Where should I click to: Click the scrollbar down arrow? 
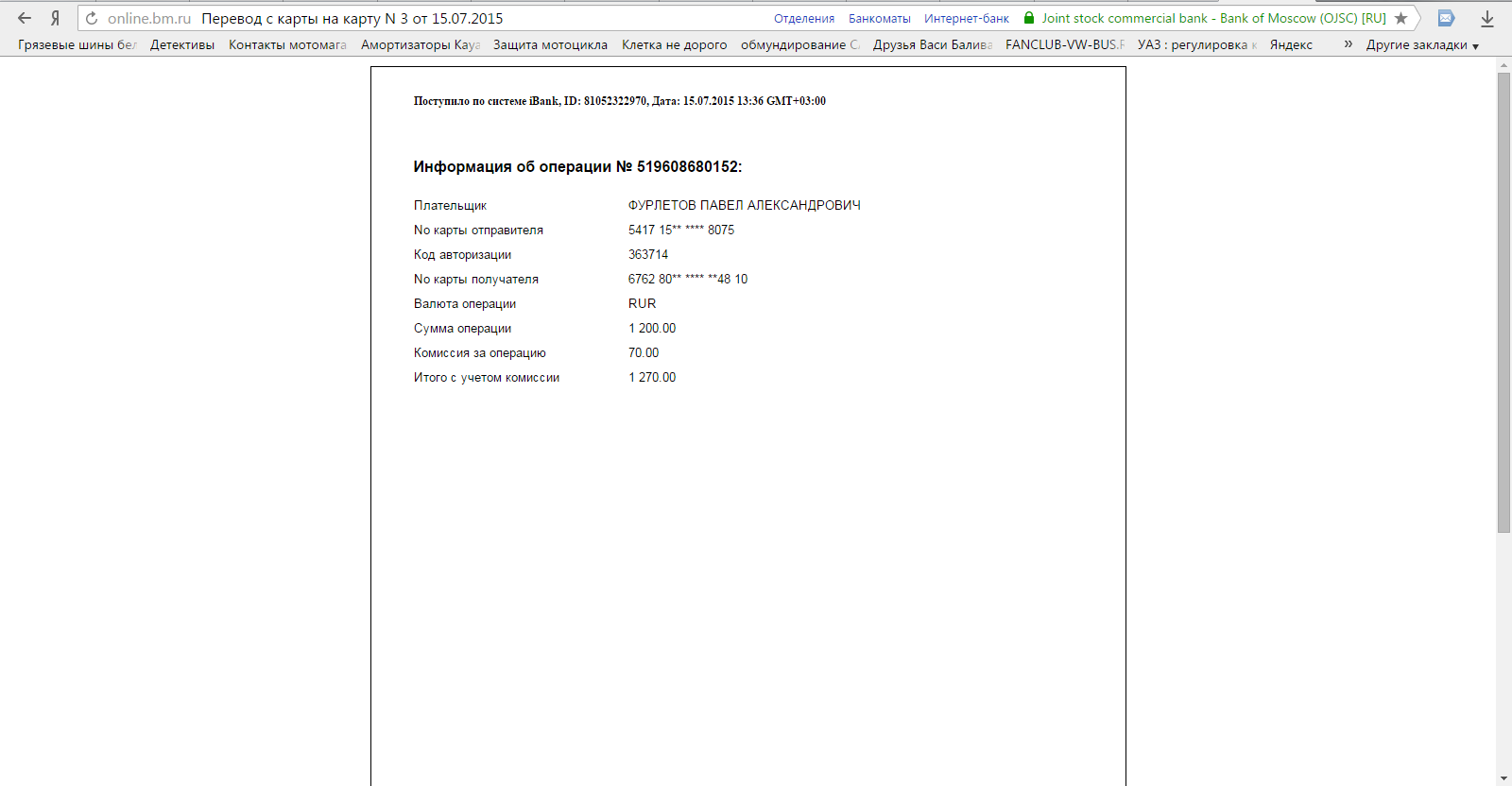pos(1503,778)
